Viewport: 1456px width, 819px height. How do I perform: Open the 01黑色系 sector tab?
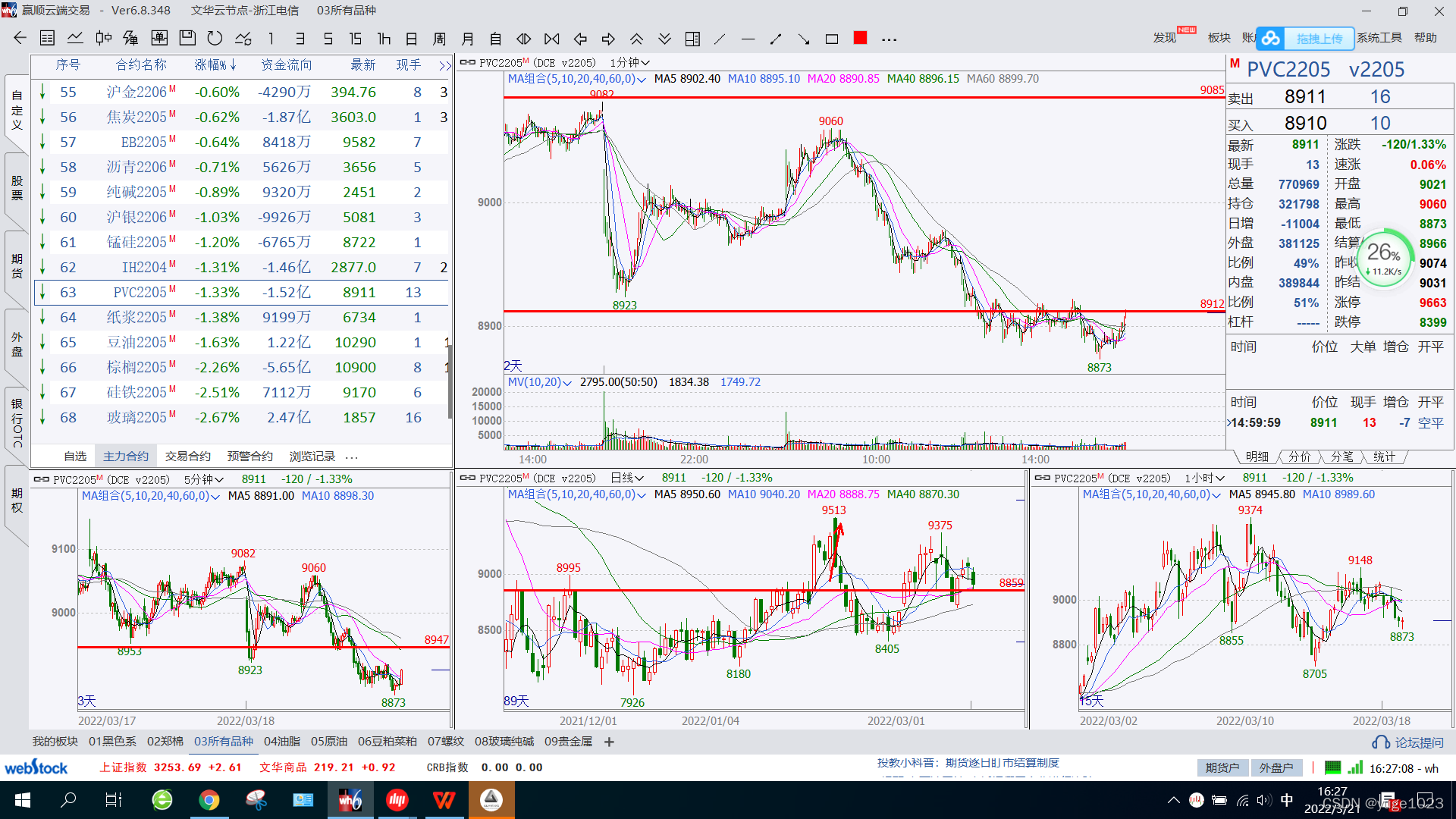pos(112,742)
